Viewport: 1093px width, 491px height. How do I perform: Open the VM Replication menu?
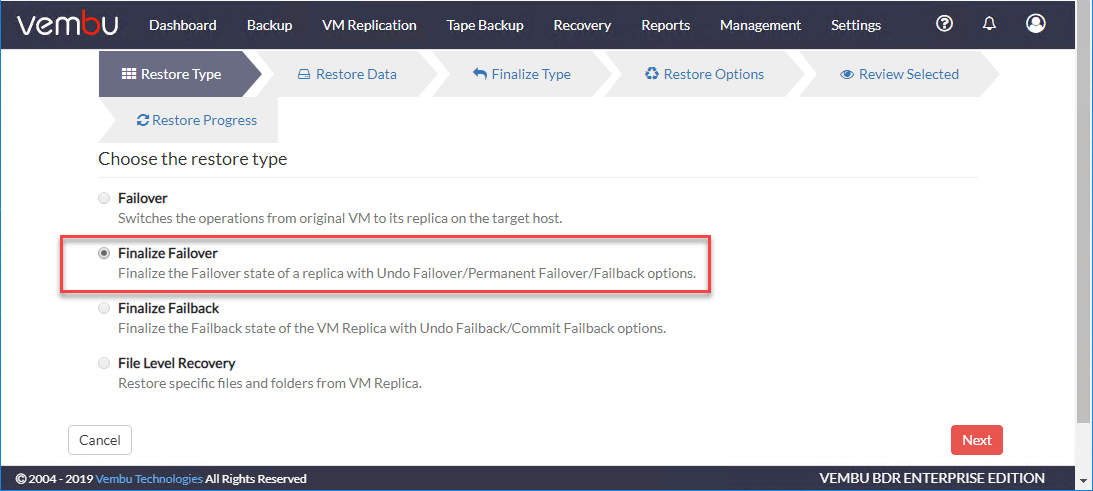[369, 25]
